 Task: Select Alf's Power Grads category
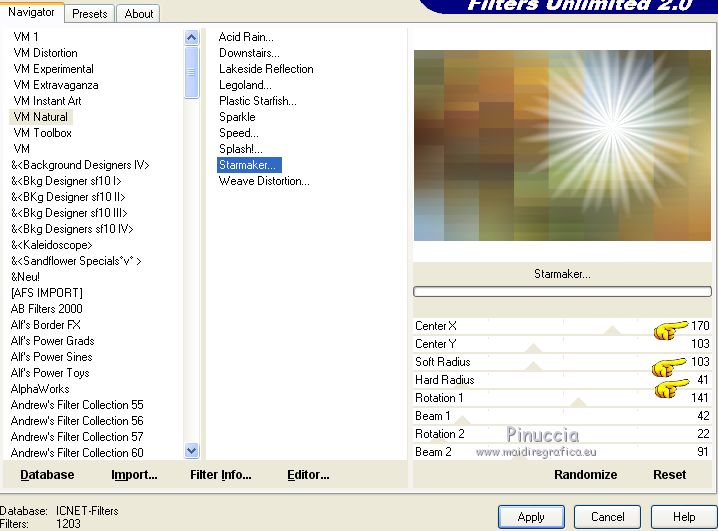(53, 341)
